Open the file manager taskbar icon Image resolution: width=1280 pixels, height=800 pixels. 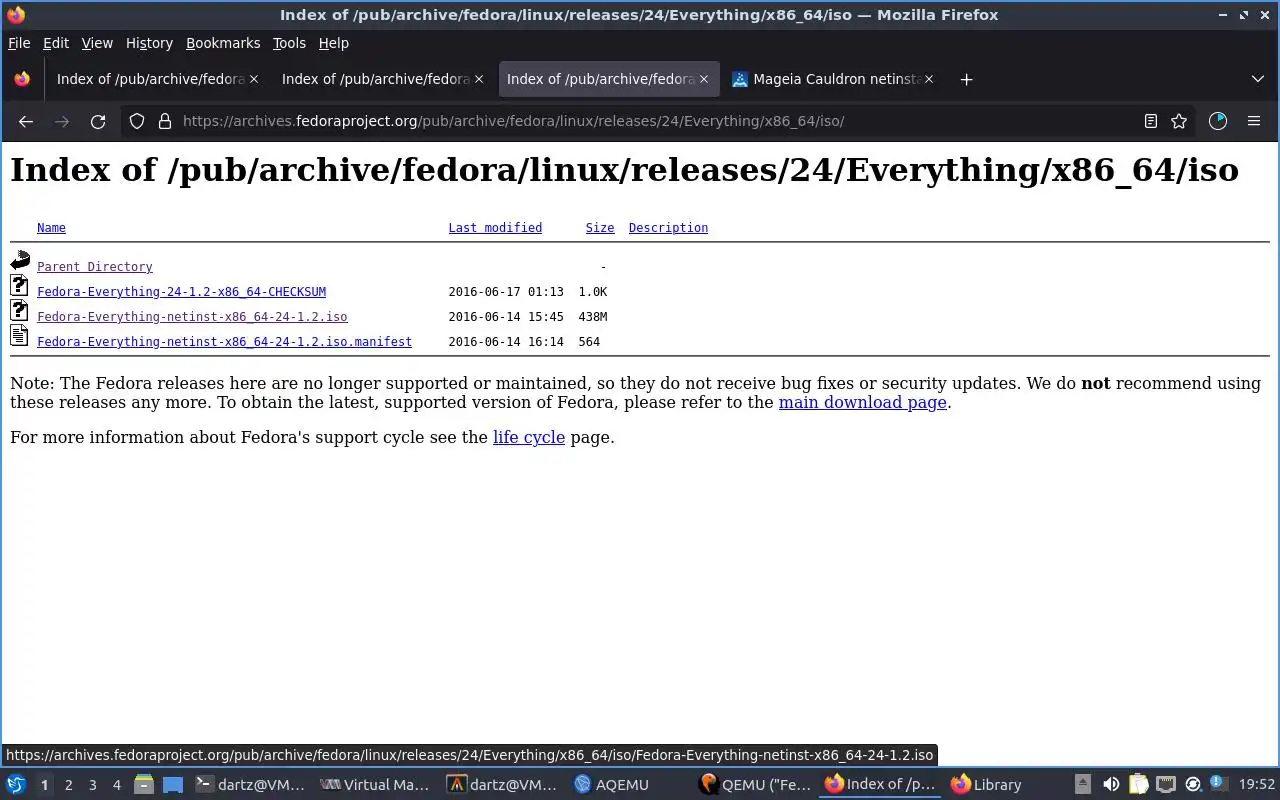[x=144, y=785]
